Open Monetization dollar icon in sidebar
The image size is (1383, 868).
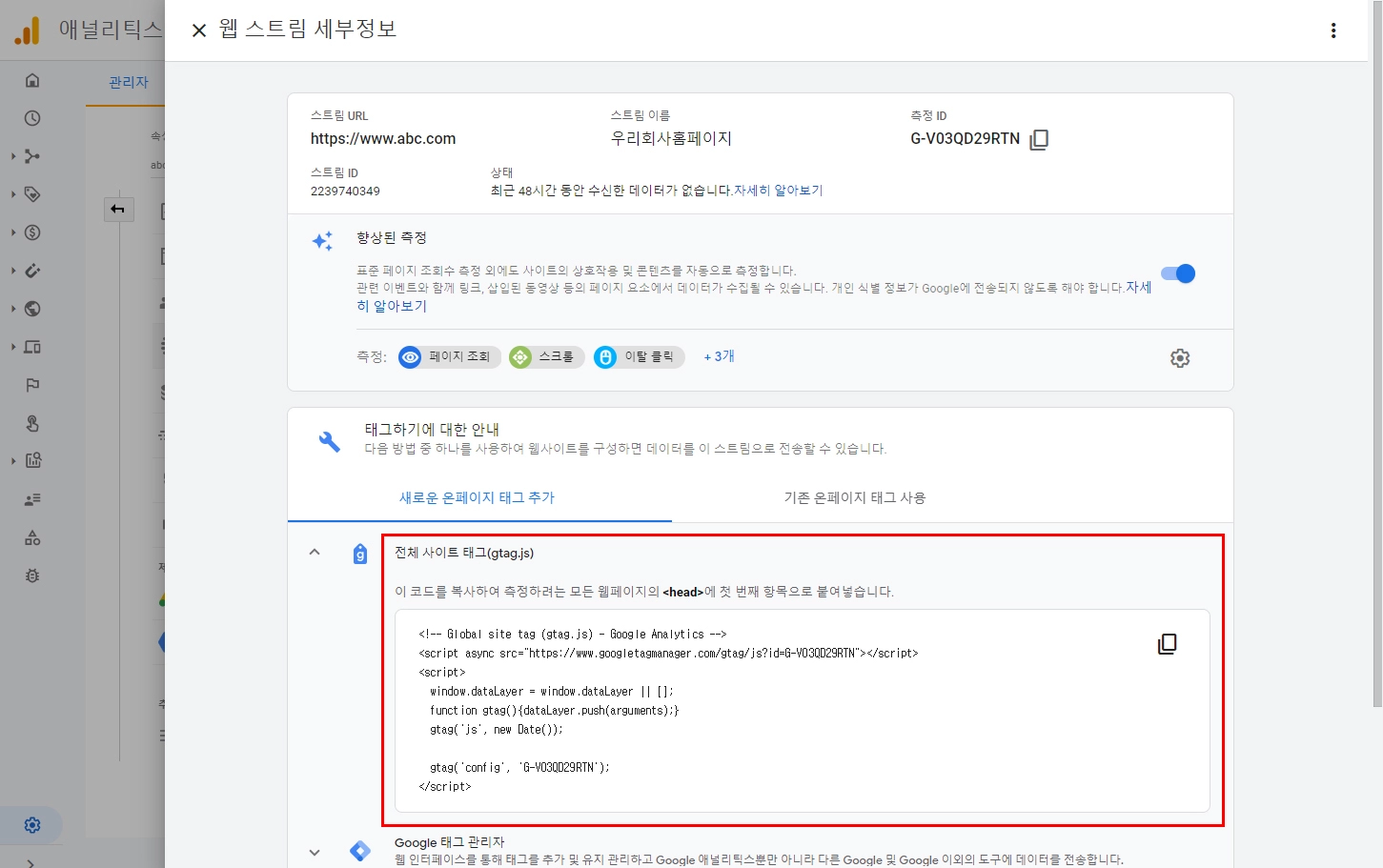pos(32,232)
